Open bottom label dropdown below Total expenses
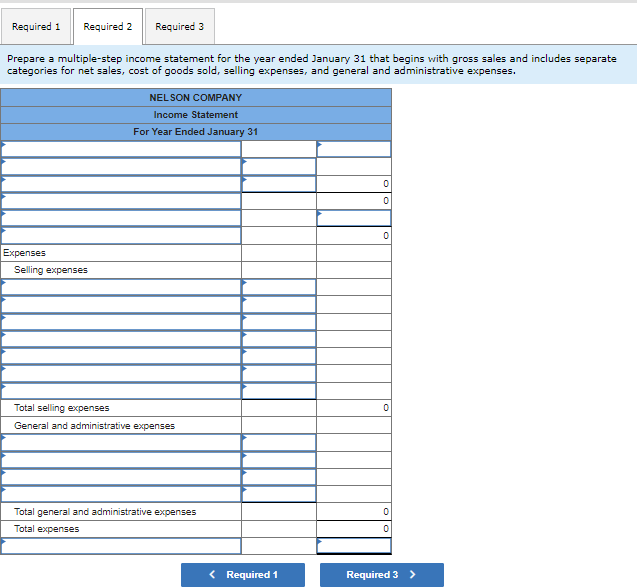This screenshot has height=587, width=637. click(x=121, y=546)
